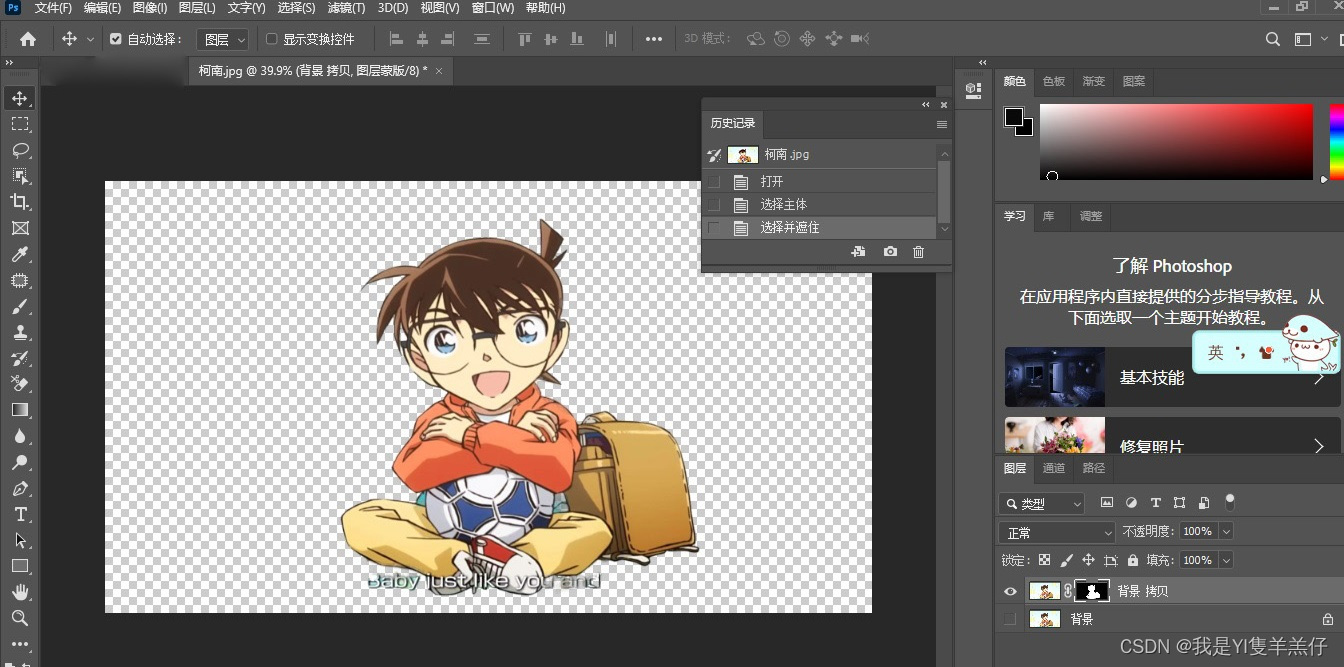
Task: Open the 滤镜(T) menu
Action: (x=346, y=8)
